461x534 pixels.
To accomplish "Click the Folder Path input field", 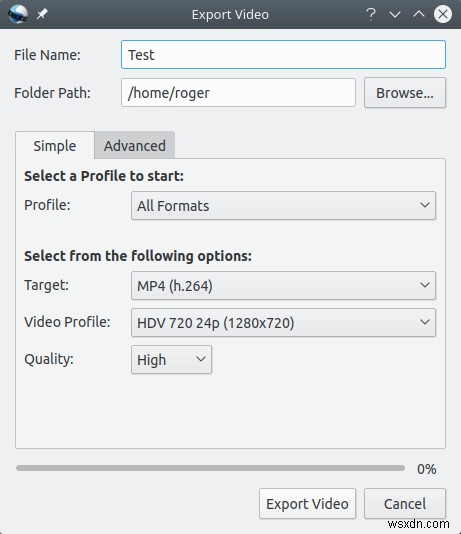I will pyautogui.click(x=238, y=93).
